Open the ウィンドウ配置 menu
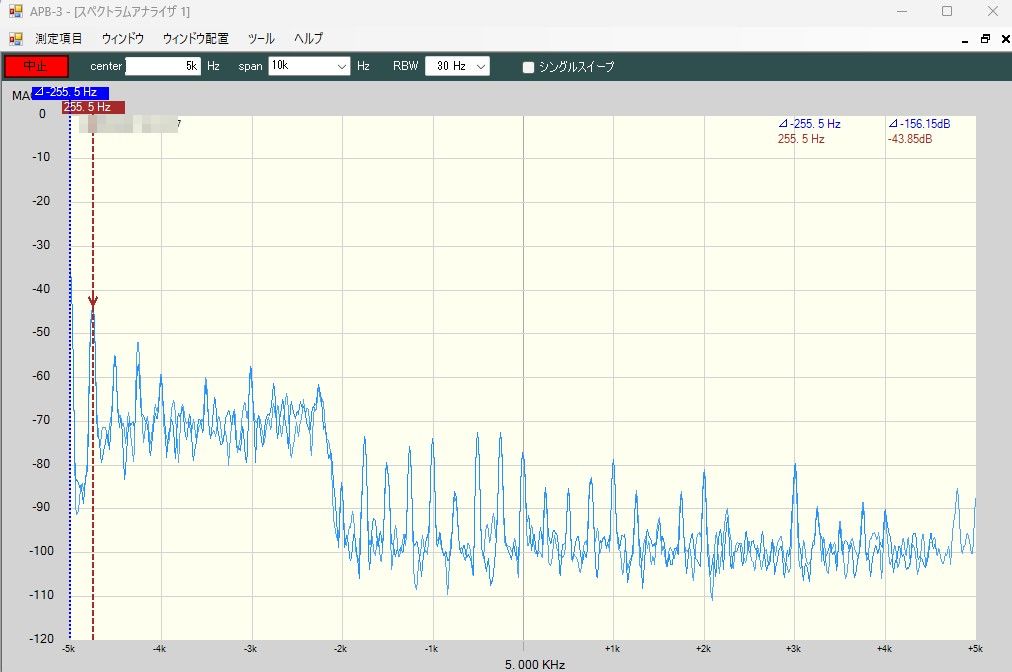This screenshot has height=672, width=1012. [195, 39]
